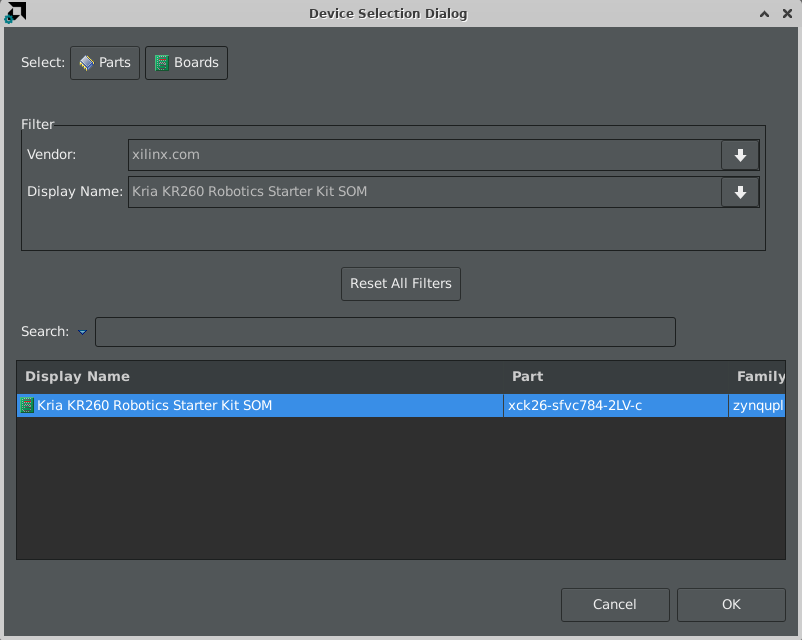802x640 pixels.
Task: Confirm selection with OK button
Action: tap(731, 605)
